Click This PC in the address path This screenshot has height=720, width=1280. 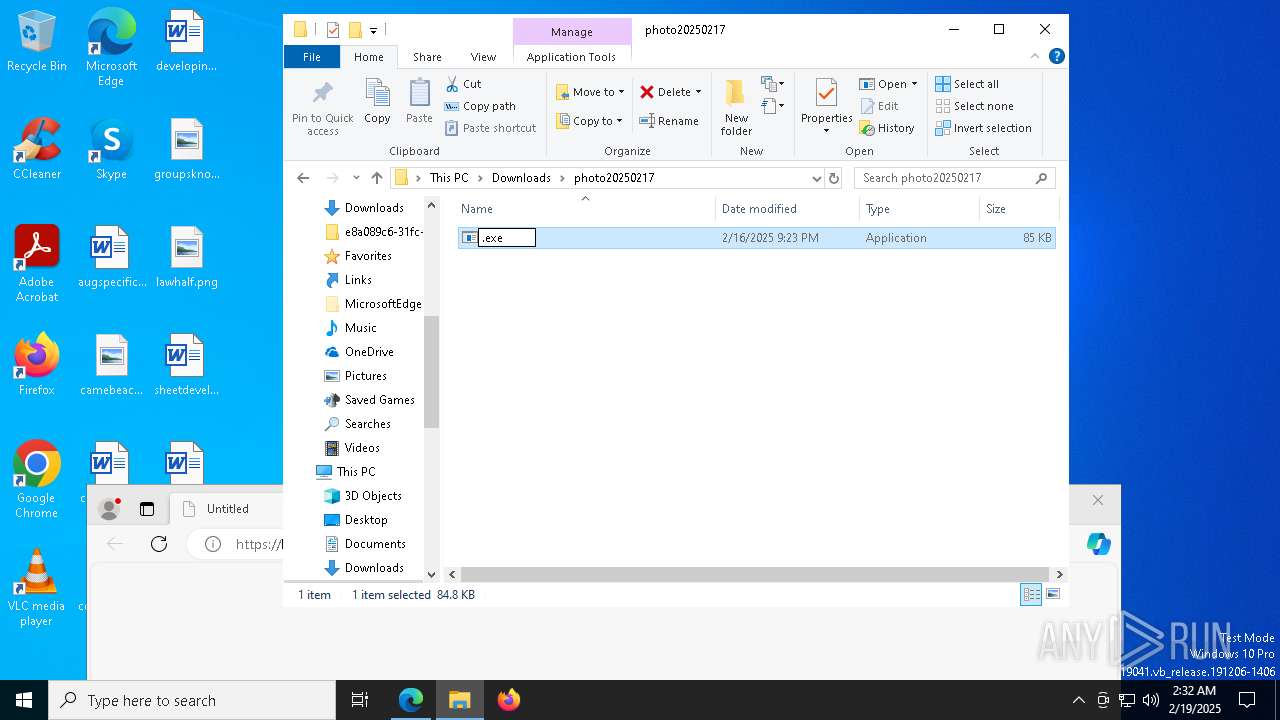449,178
